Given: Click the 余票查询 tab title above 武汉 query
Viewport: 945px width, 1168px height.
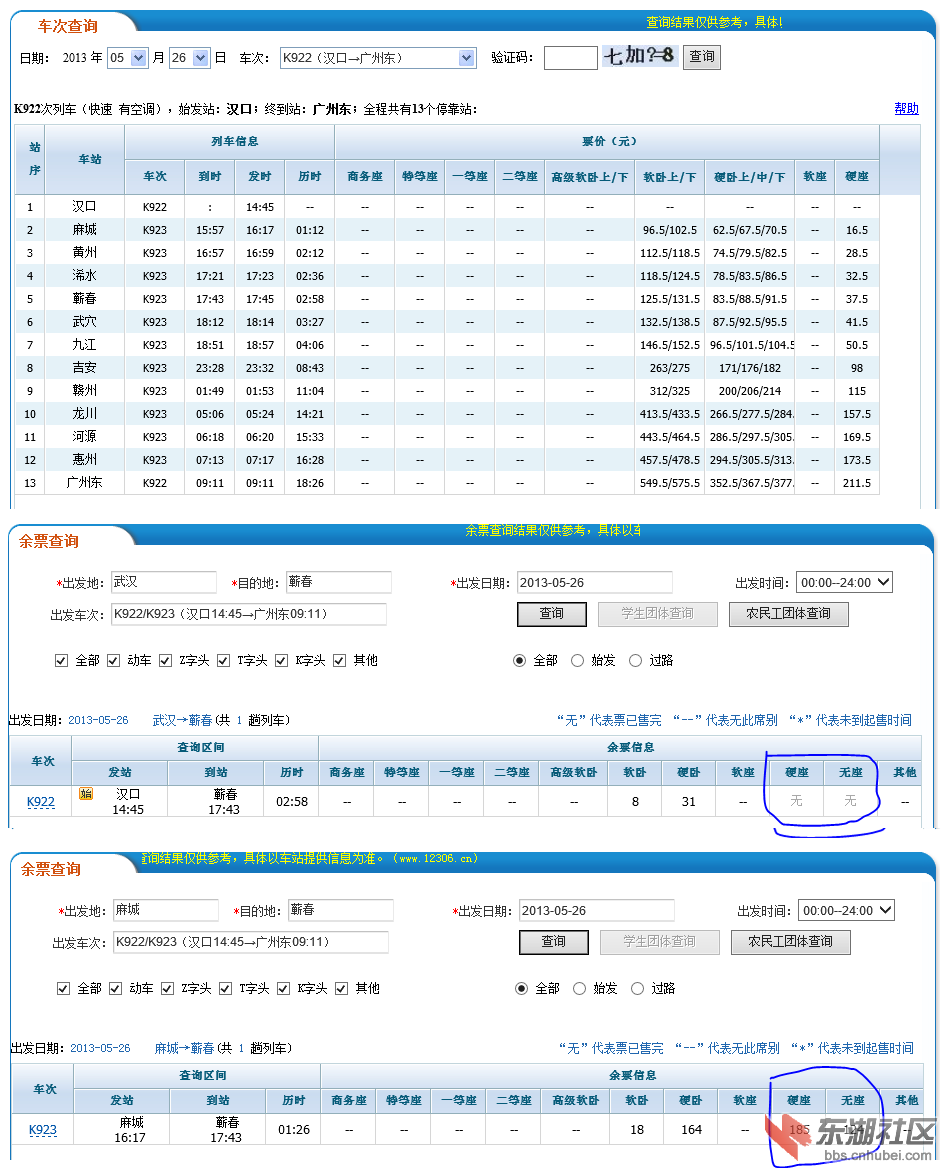Looking at the screenshot, I should pos(49,542).
